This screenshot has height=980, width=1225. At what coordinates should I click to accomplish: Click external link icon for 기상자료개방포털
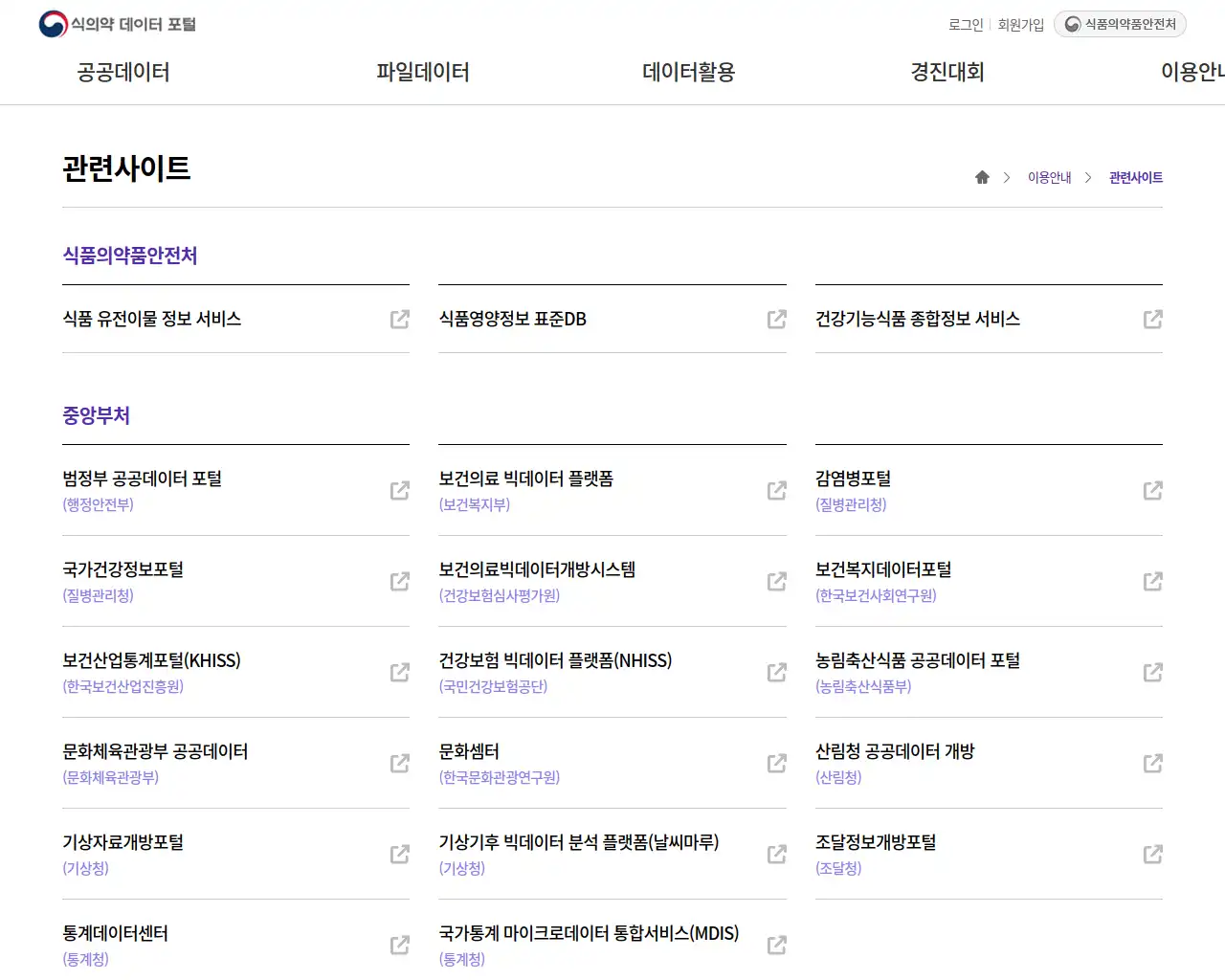pos(400,854)
